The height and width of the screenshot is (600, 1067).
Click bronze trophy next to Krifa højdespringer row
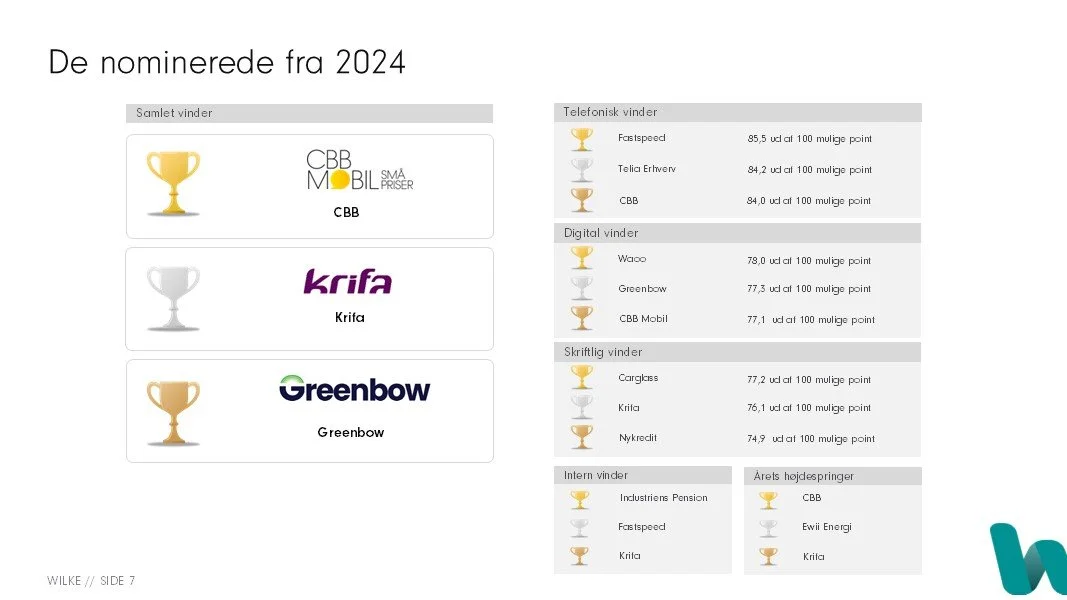(768, 556)
